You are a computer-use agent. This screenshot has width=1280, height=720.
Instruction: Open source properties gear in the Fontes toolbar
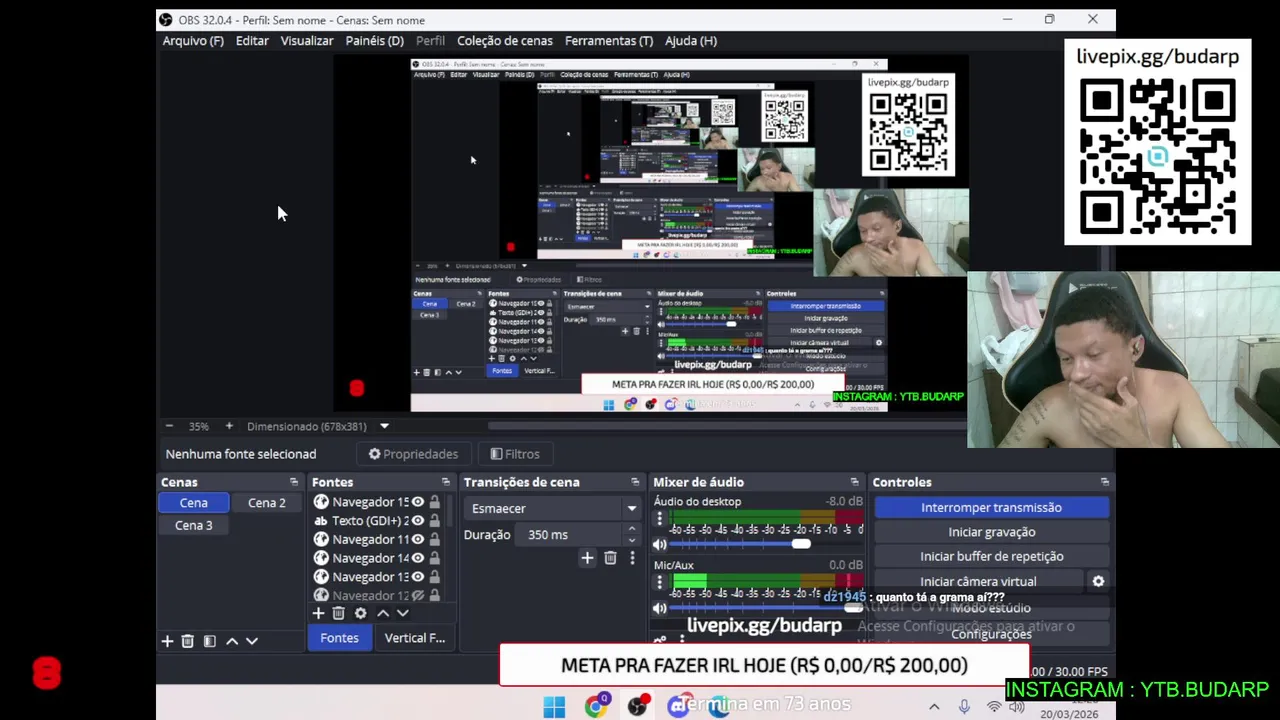360,613
